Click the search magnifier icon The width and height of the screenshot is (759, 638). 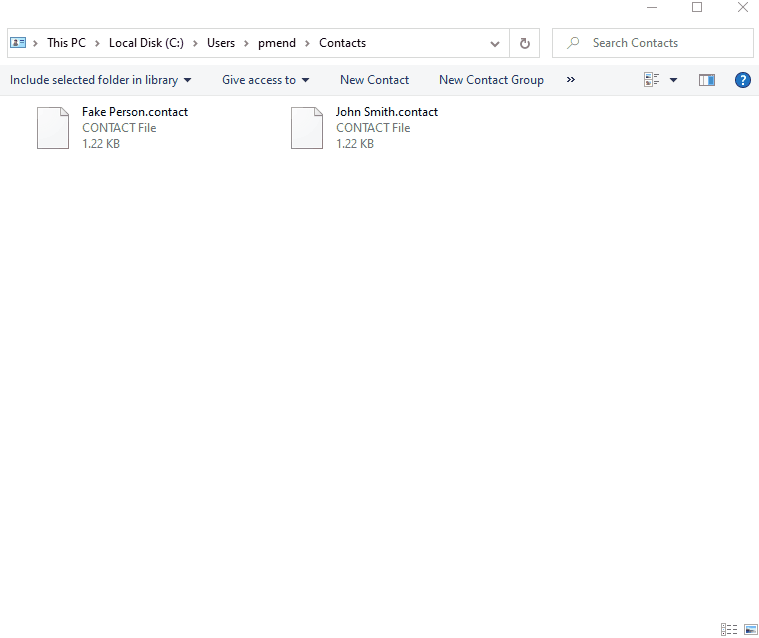click(x=573, y=43)
